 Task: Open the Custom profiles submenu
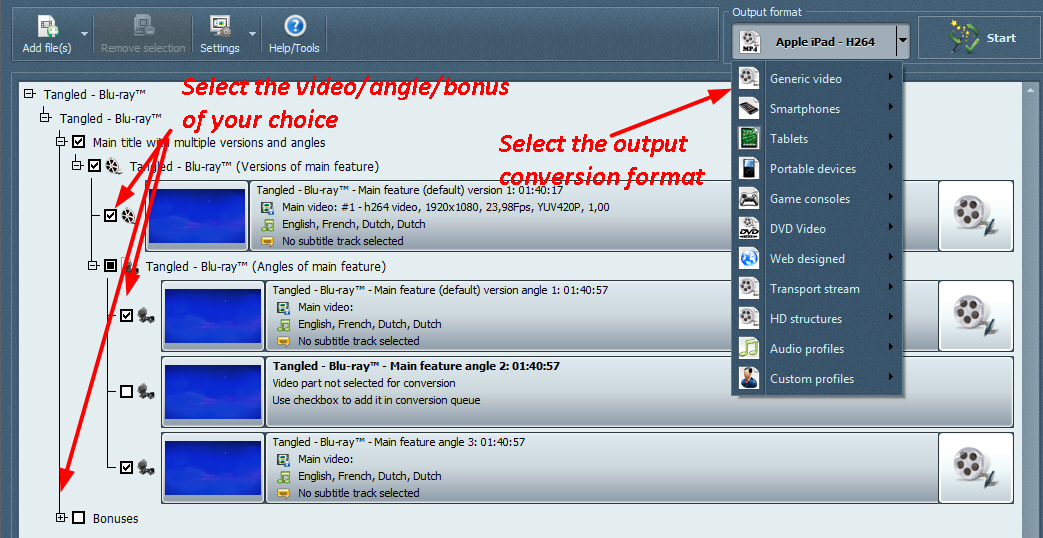(x=817, y=378)
